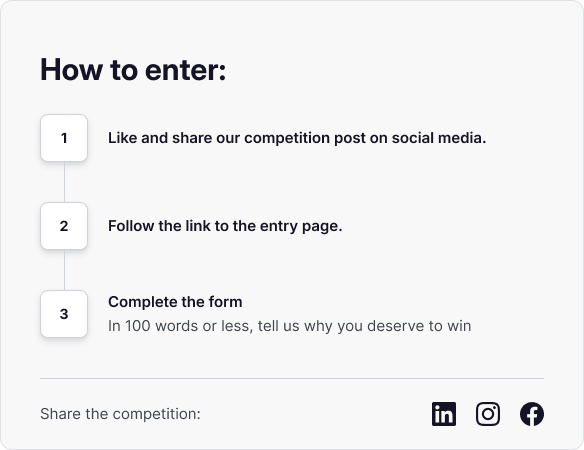Select the step 3 number box
Screen dimensions: 584x450
(64, 314)
